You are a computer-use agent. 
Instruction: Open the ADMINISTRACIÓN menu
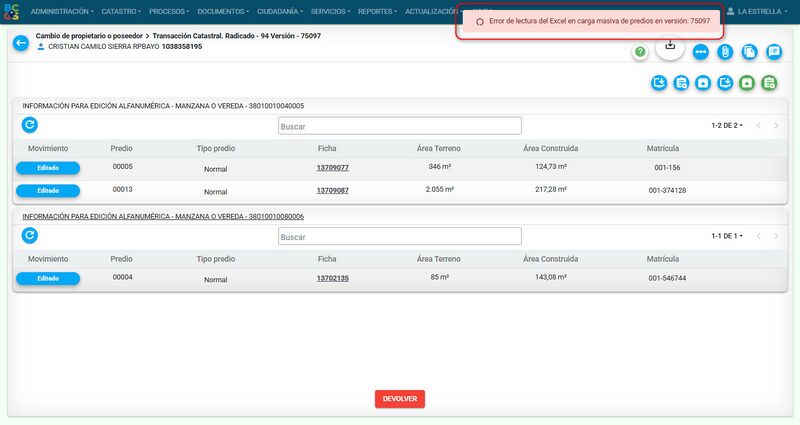(62, 11)
